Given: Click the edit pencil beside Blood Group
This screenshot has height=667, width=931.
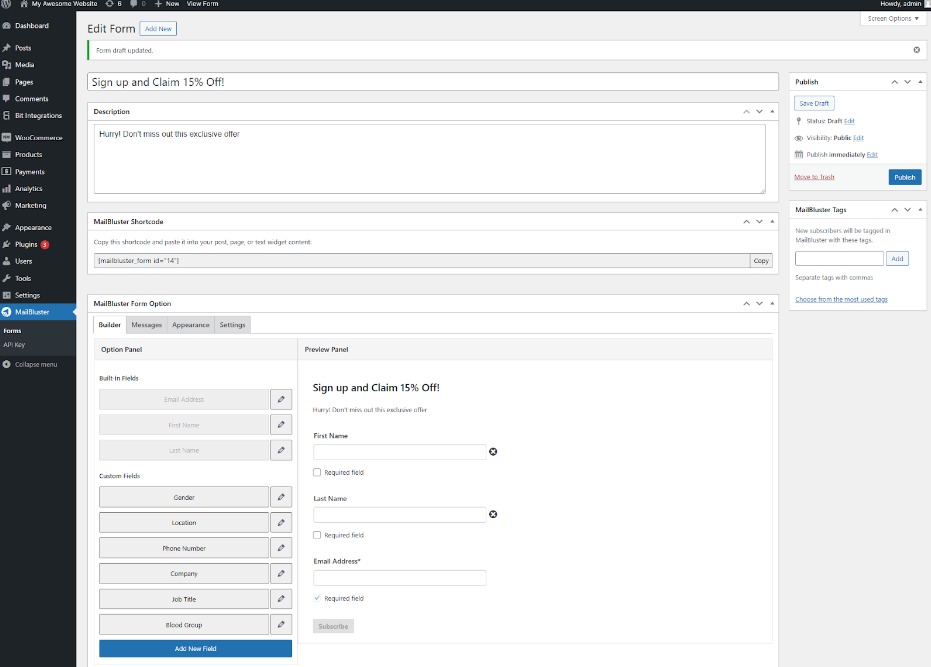Looking at the screenshot, I should tap(281, 625).
